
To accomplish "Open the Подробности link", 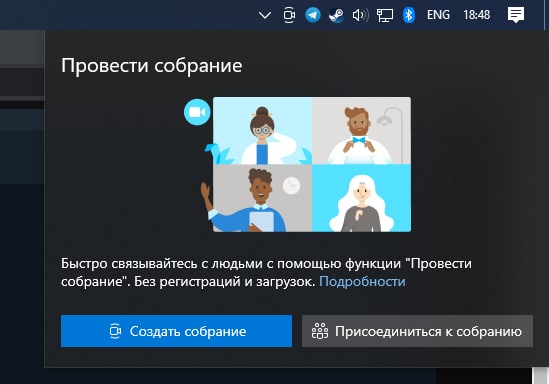I will (x=362, y=281).
